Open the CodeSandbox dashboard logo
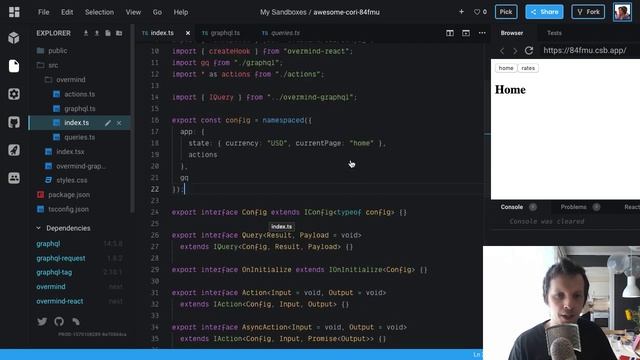Viewport: 640px width, 360px height. (14, 12)
